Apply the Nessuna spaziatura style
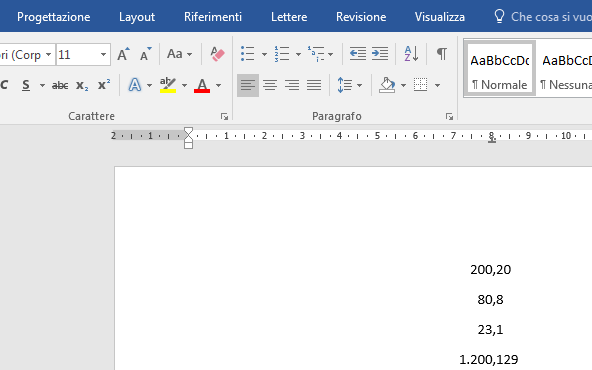 pyautogui.click(x=565, y=69)
